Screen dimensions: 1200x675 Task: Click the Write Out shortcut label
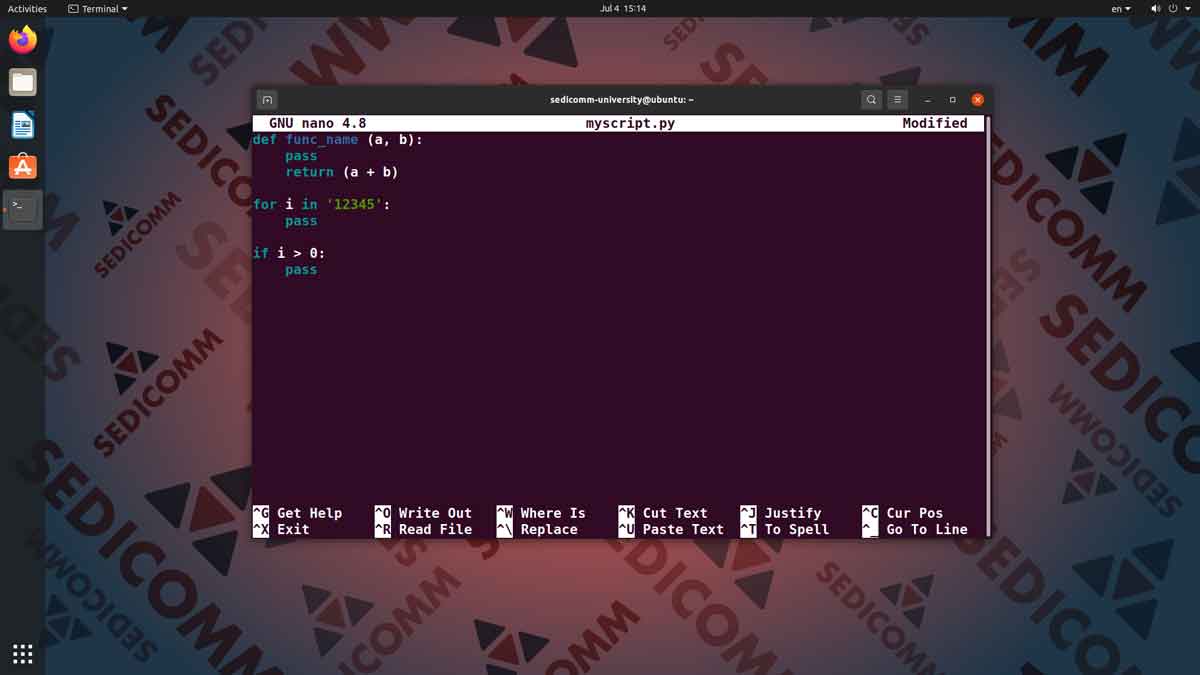434,513
